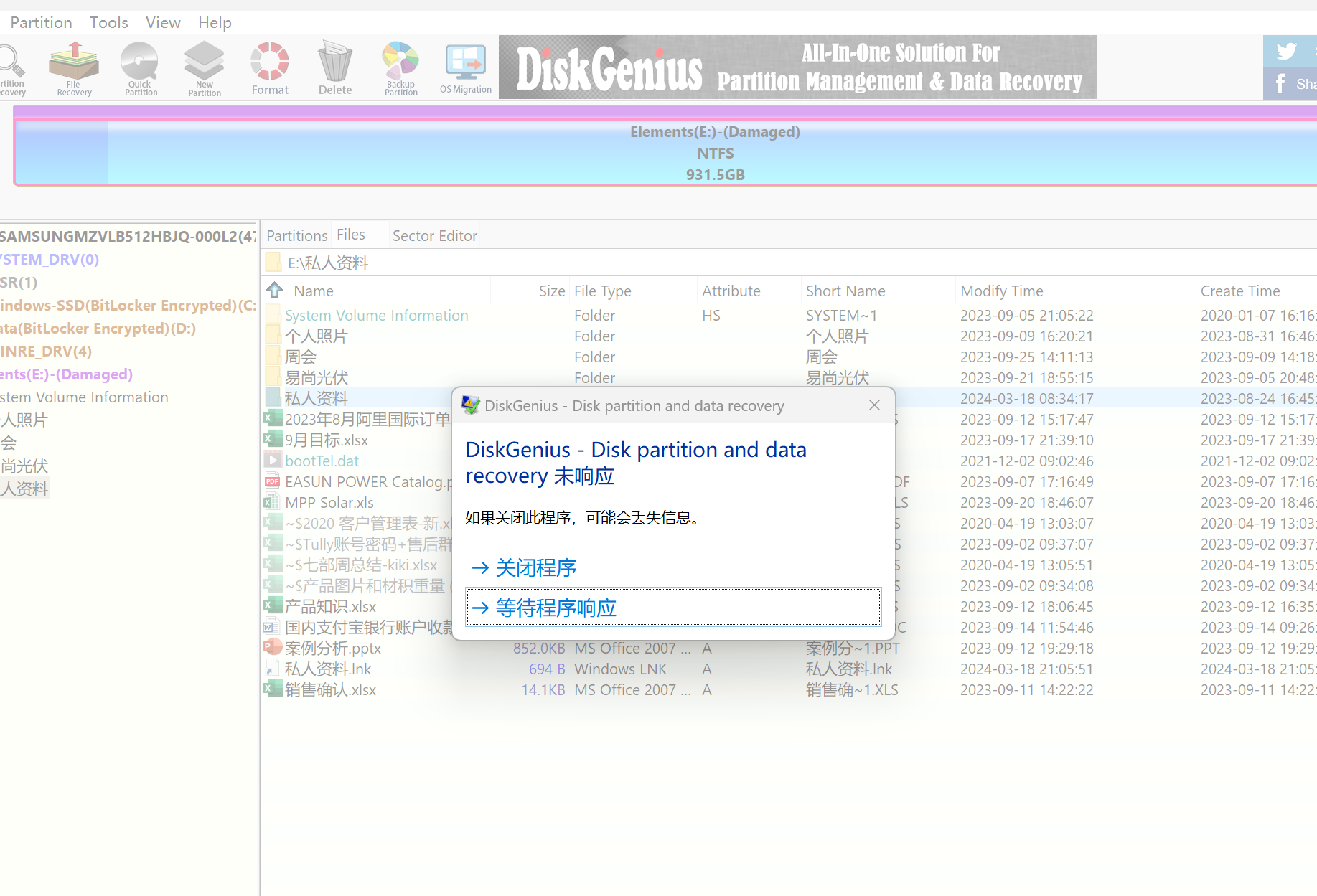Sort by Short Name column header
Image resolution: width=1317 pixels, height=896 pixels.
pyautogui.click(x=845, y=291)
